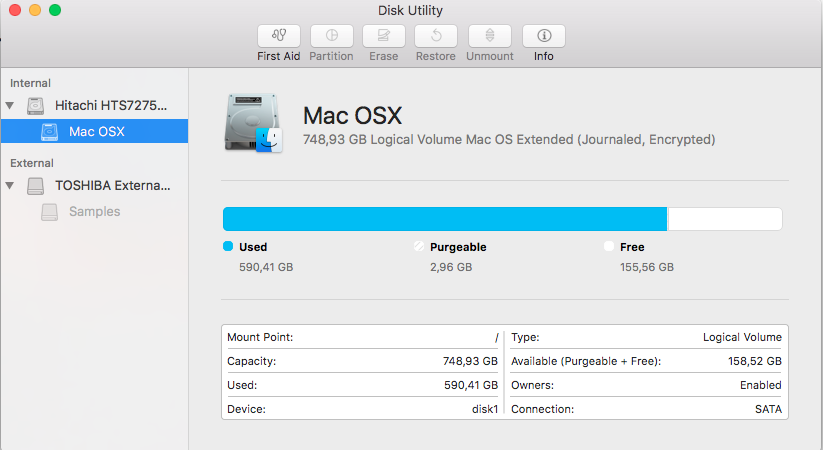
Task: Click the Internal section header
Action: click(x=30, y=83)
